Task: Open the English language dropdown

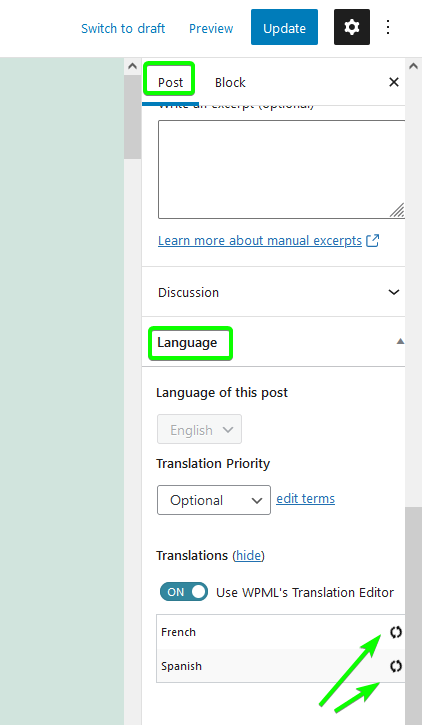Action: point(199,430)
